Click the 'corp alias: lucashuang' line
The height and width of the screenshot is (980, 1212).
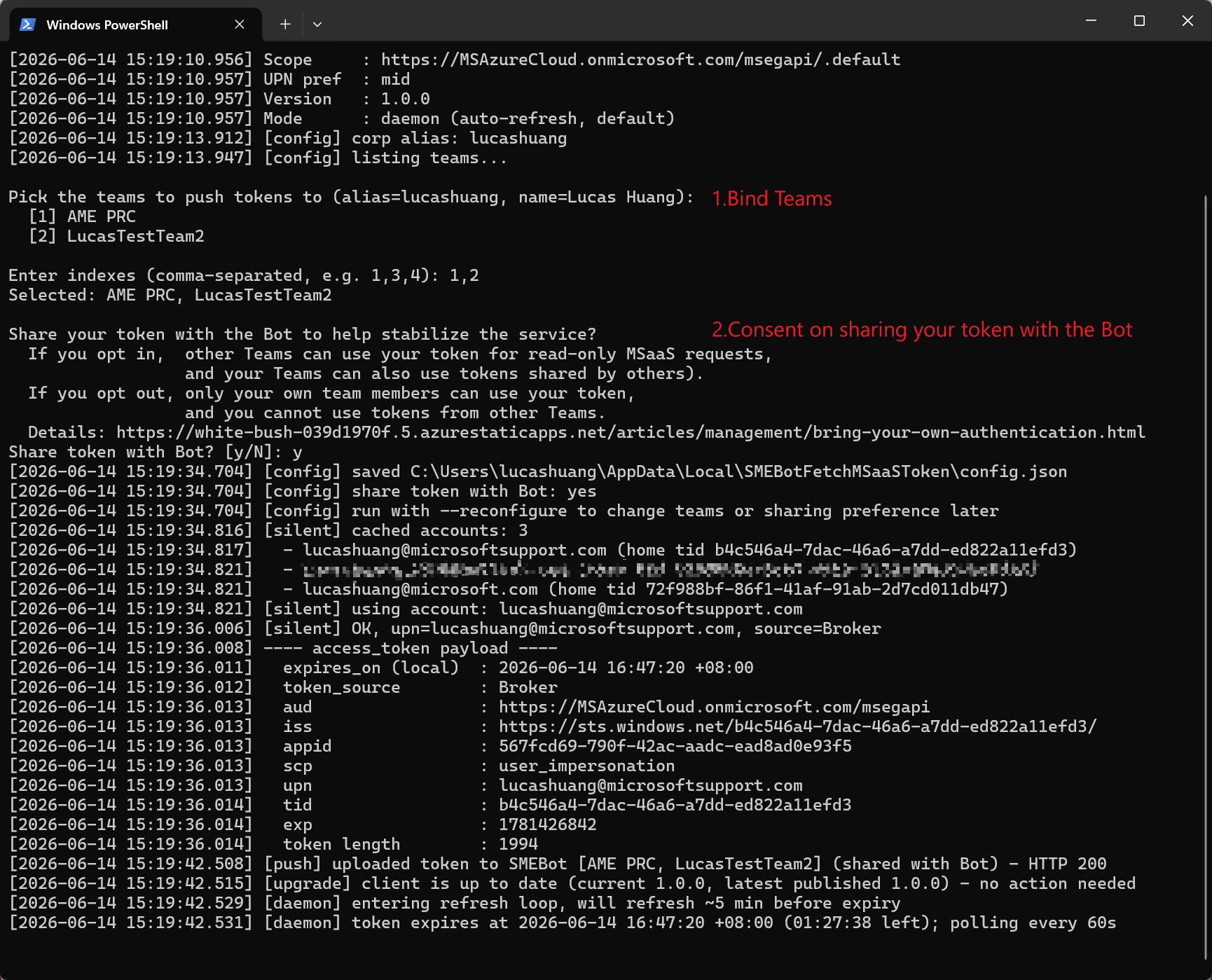coord(288,138)
